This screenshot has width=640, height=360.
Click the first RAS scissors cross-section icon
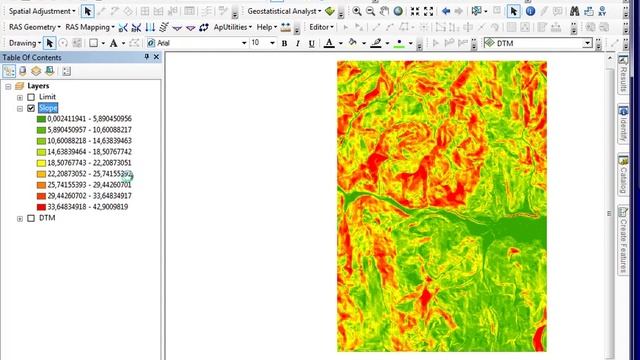(123, 27)
